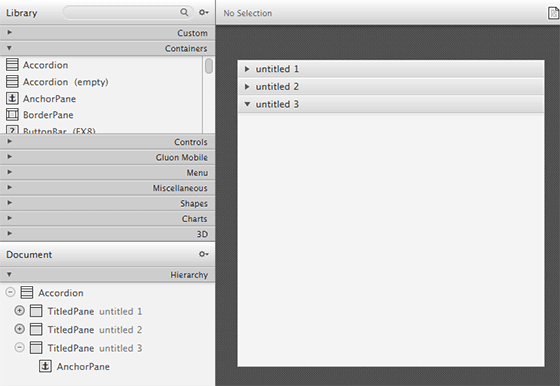Screen dimensions: 560x386
Task: Select the BorderPane label in Library list
Action: pos(48,115)
